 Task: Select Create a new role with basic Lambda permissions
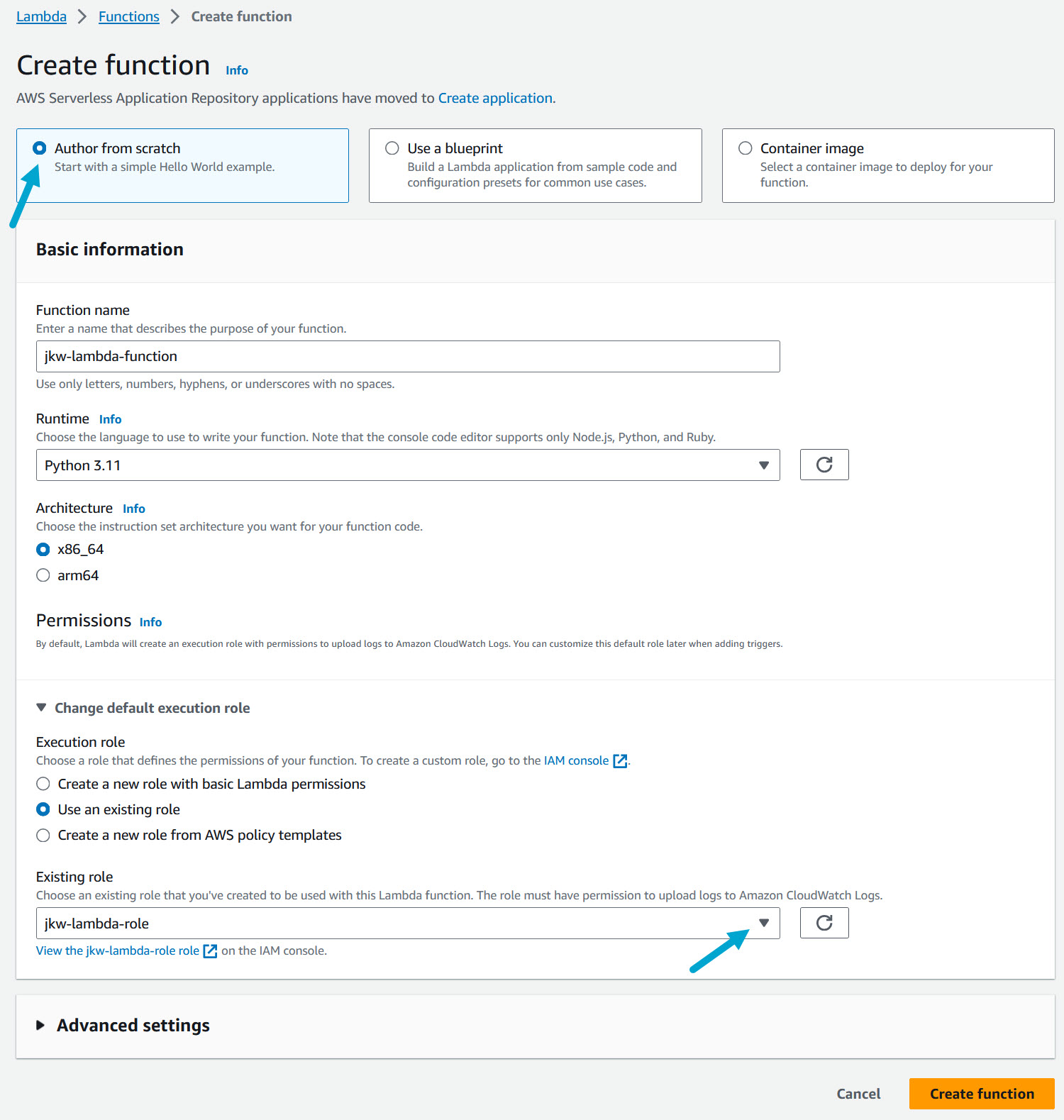tap(43, 784)
